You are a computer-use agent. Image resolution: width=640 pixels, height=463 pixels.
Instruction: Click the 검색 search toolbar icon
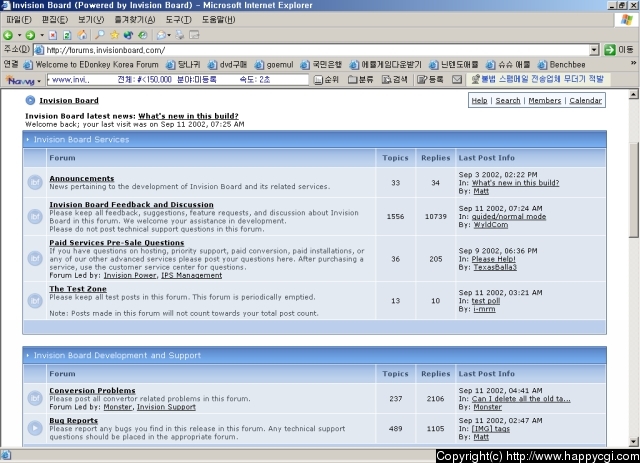coord(395,80)
